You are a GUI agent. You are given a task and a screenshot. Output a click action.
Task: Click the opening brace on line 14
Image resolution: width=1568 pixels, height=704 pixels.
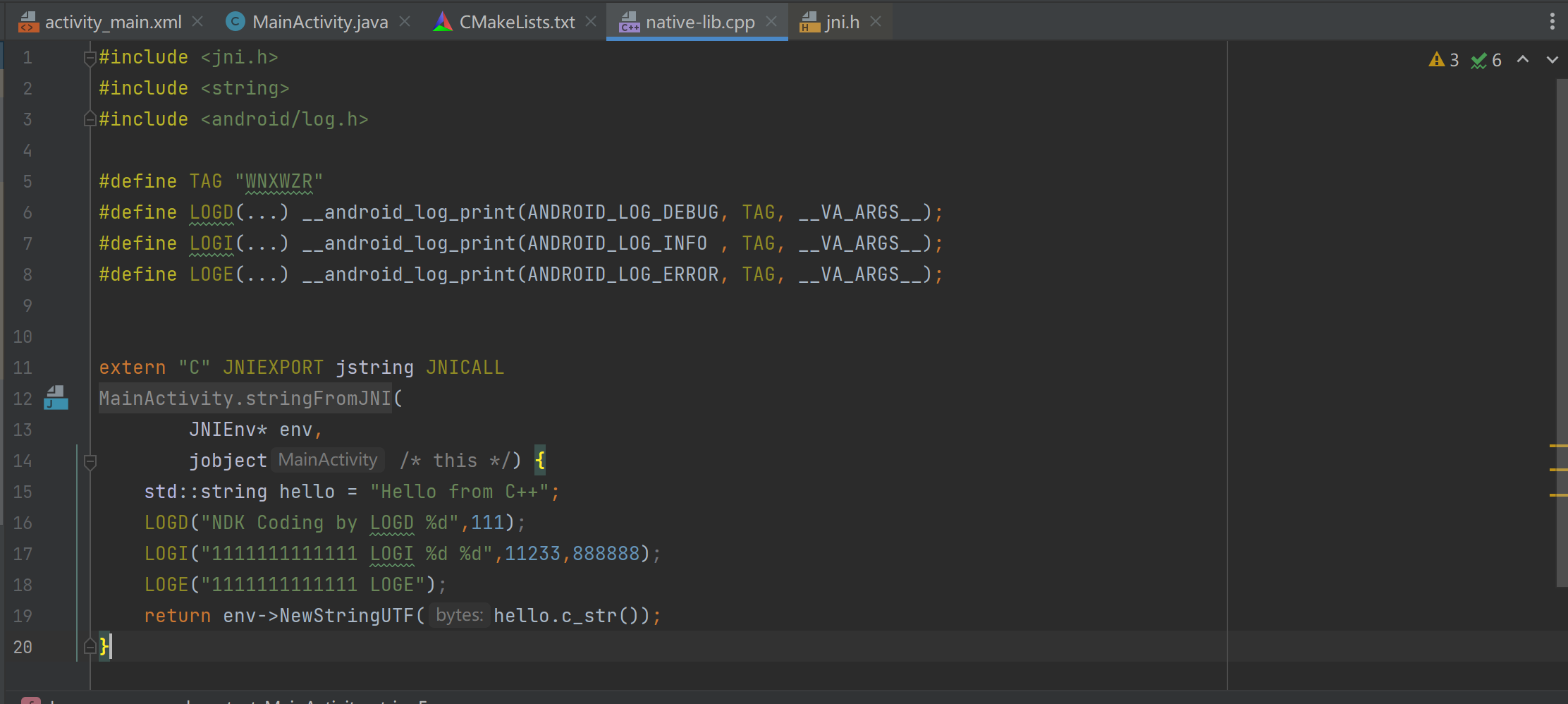click(540, 461)
